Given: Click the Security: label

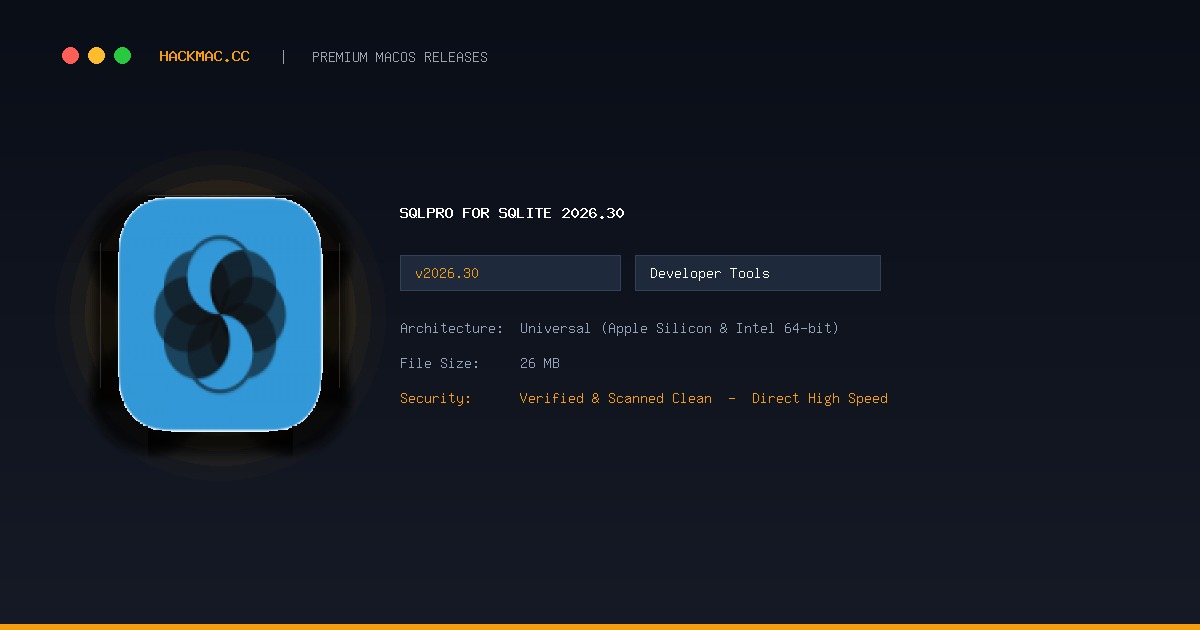Looking at the screenshot, I should [435, 398].
